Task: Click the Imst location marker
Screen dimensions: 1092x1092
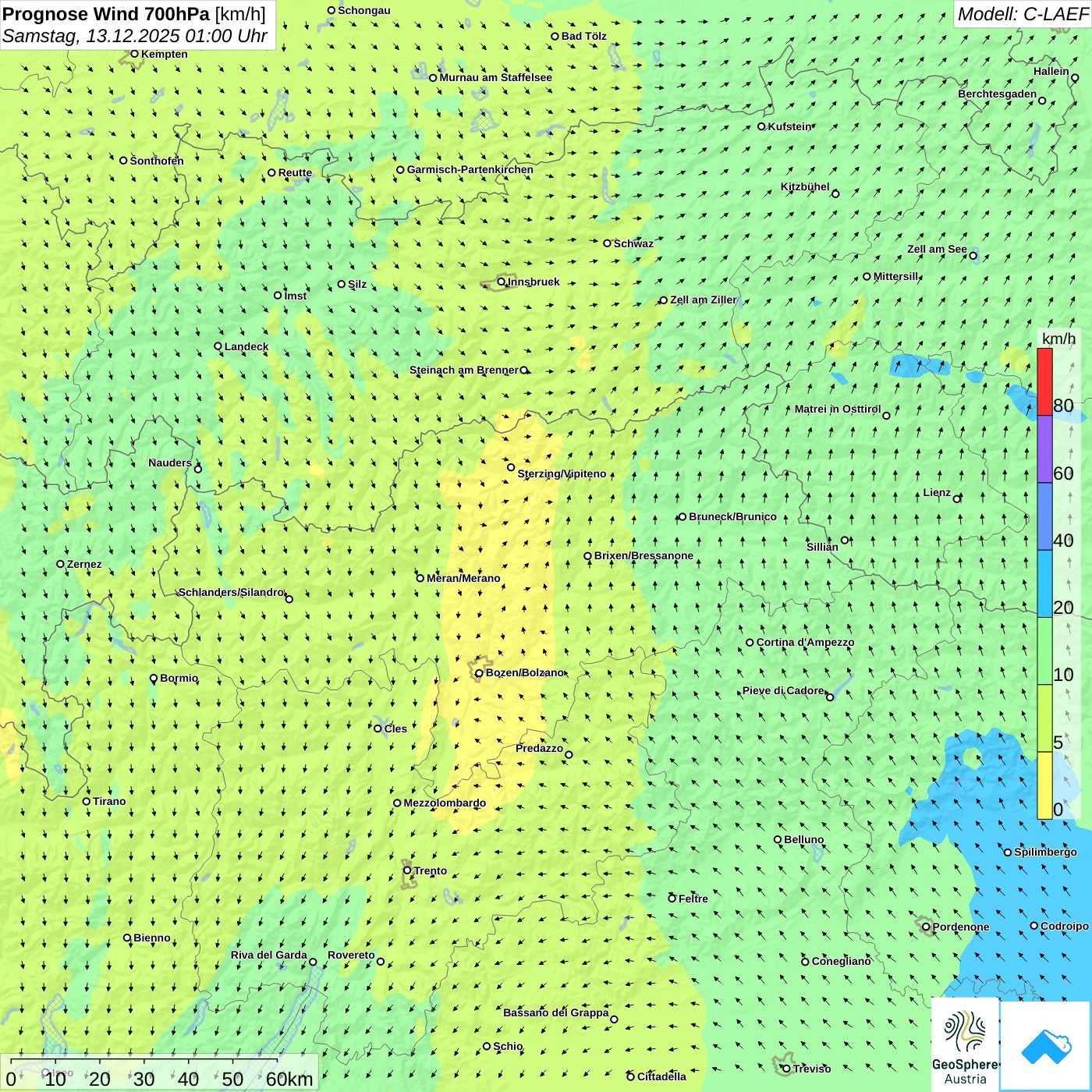Action: (278, 296)
